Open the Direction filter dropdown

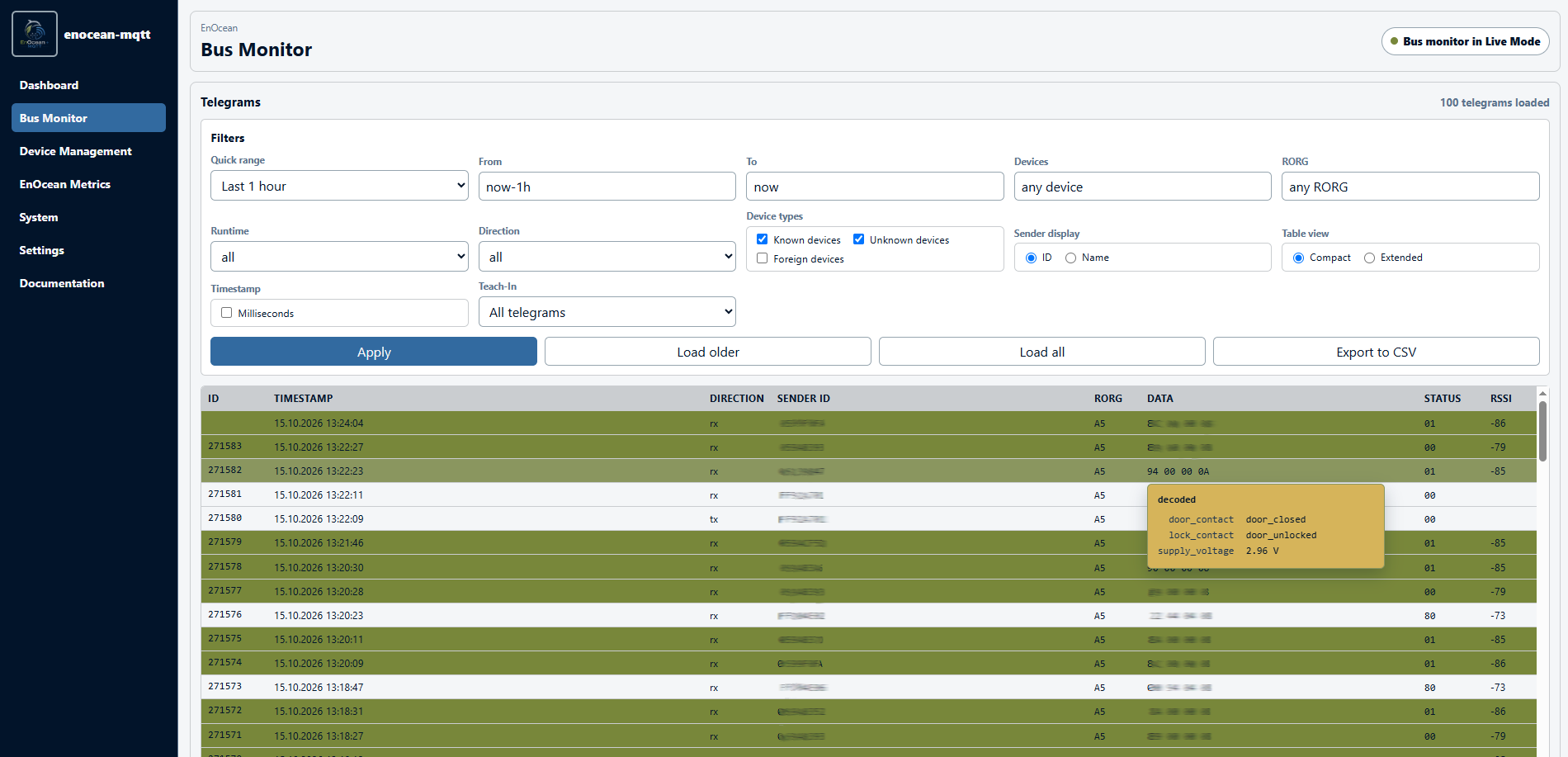point(607,257)
